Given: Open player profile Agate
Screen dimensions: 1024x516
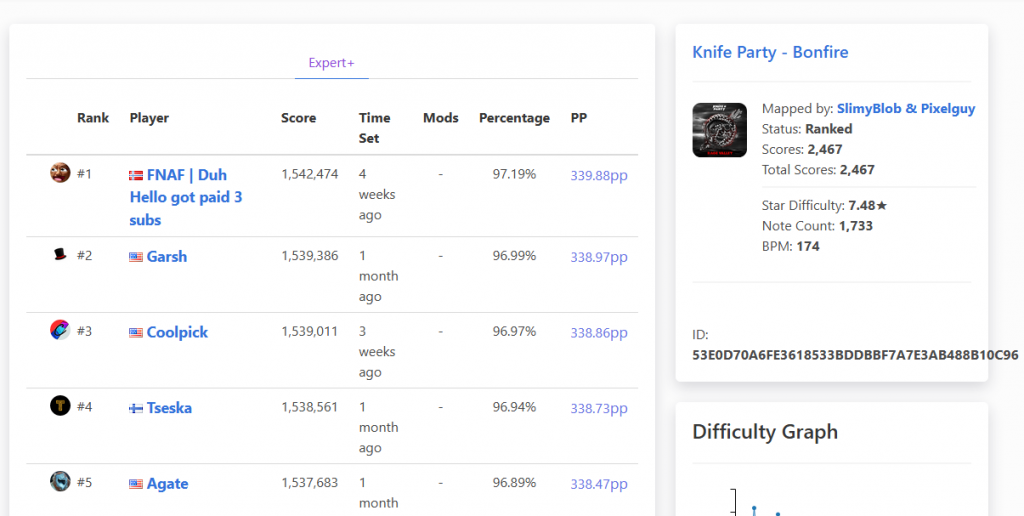Looking at the screenshot, I should 167,483.
